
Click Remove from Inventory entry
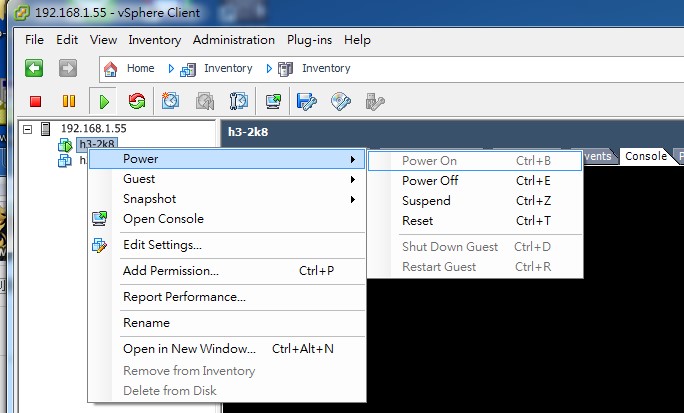[x=227, y=371]
